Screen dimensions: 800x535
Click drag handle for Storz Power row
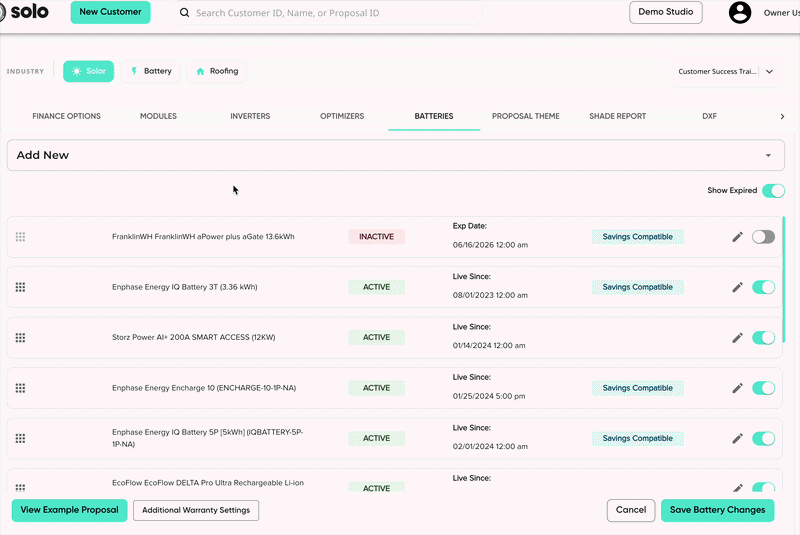20,338
